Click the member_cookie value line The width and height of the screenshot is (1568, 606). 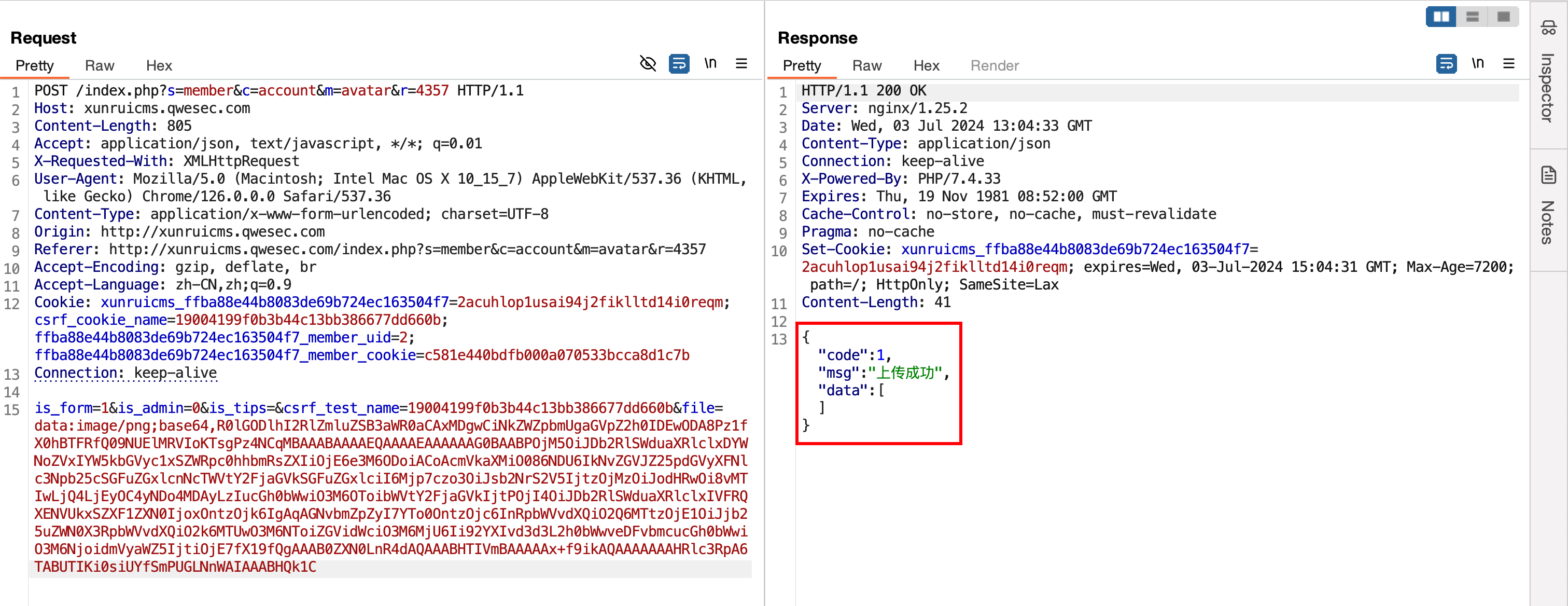pyautogui.click(x=361, y=356)
